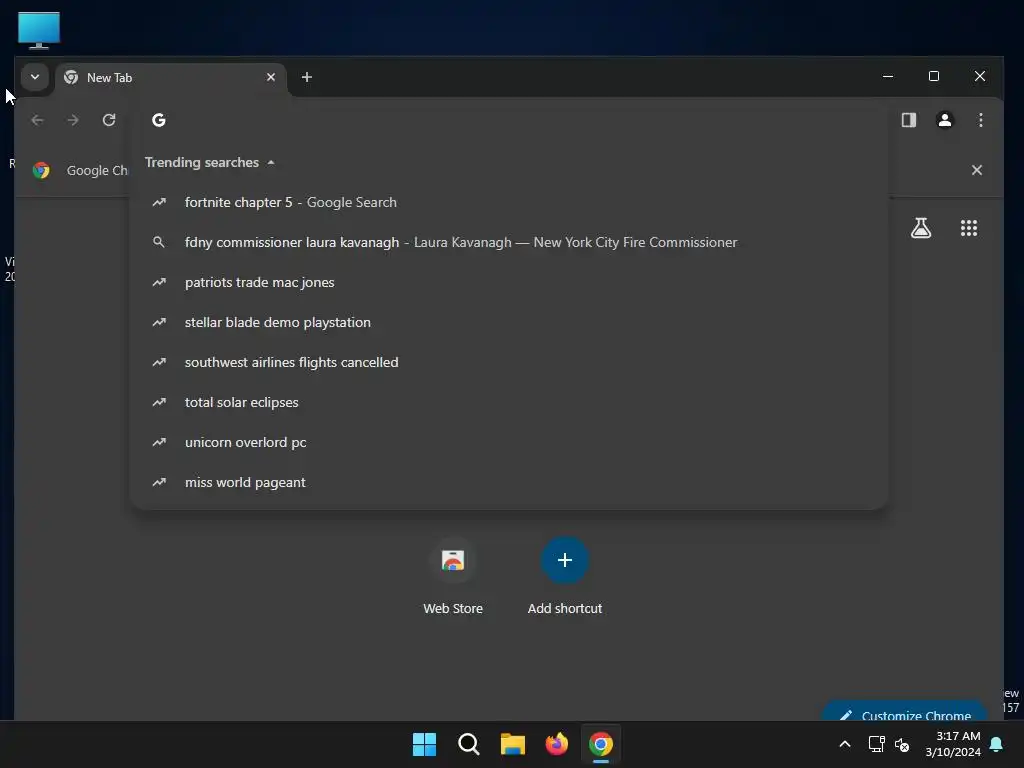The height and width of the screenshot is (768, 1024).
Task: Open the tab search dropdown arrow
Action: click(x=35, y=77)
